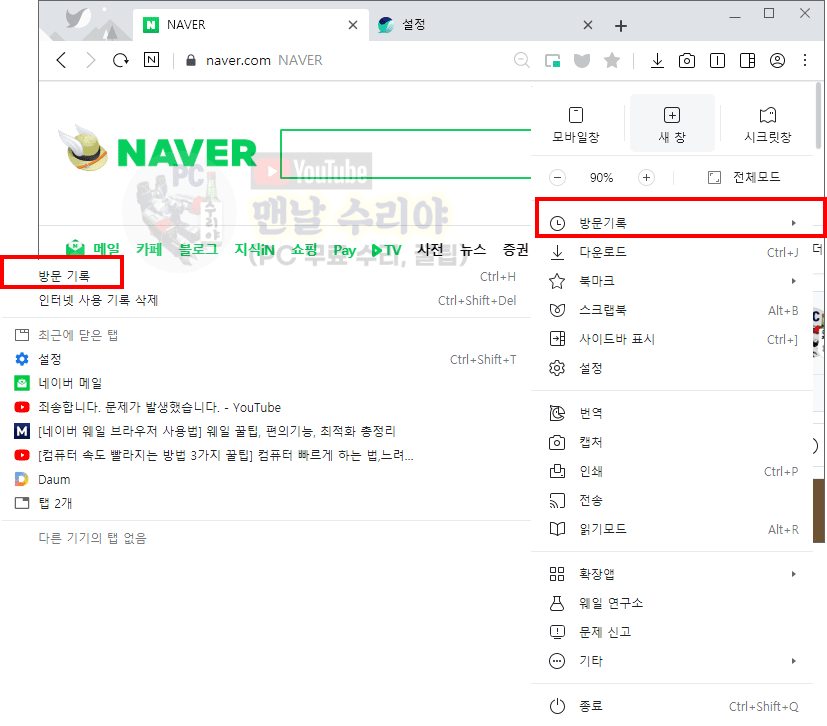
Task: Open 네이버 웨일 브라우저 사용법 history entry
Action: (x=266, y=431)
